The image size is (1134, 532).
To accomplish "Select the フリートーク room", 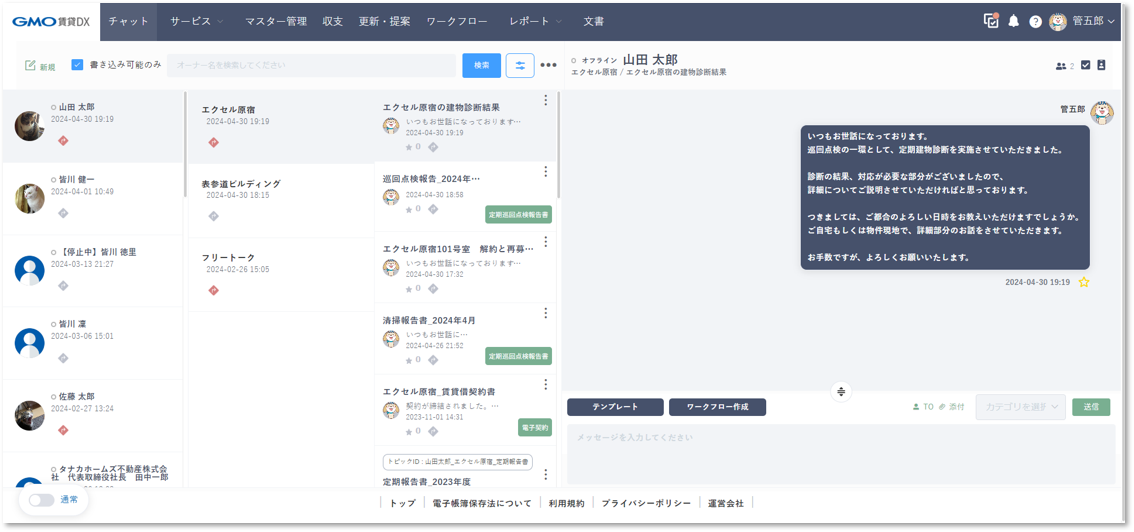I will click(281, 275).
